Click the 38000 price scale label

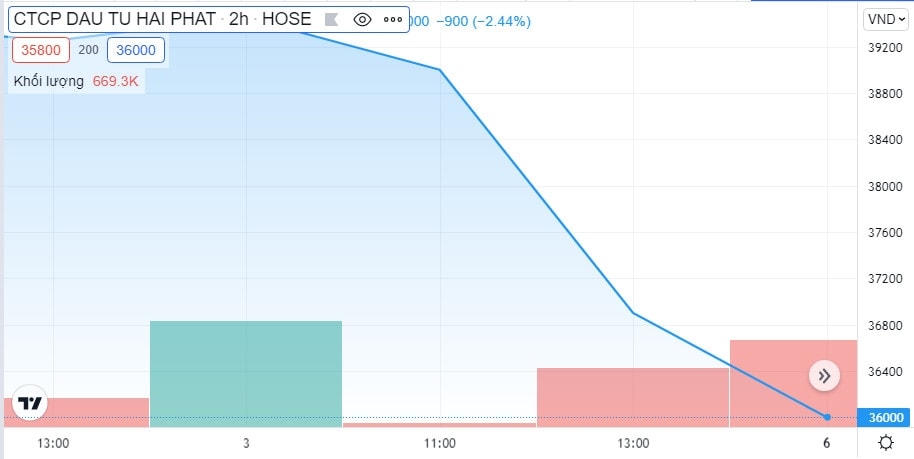tap(886, 187)
